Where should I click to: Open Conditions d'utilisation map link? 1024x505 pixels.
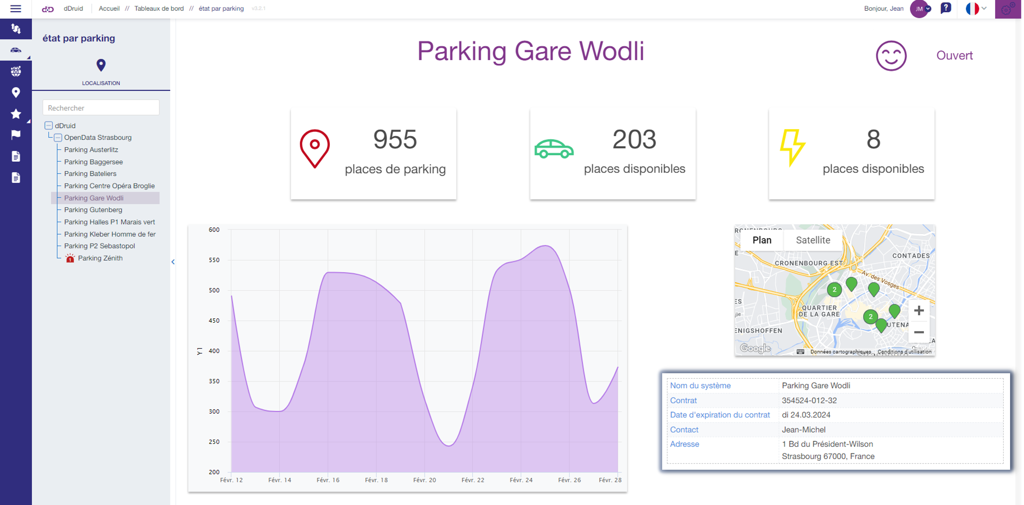(x=905, y=351)
